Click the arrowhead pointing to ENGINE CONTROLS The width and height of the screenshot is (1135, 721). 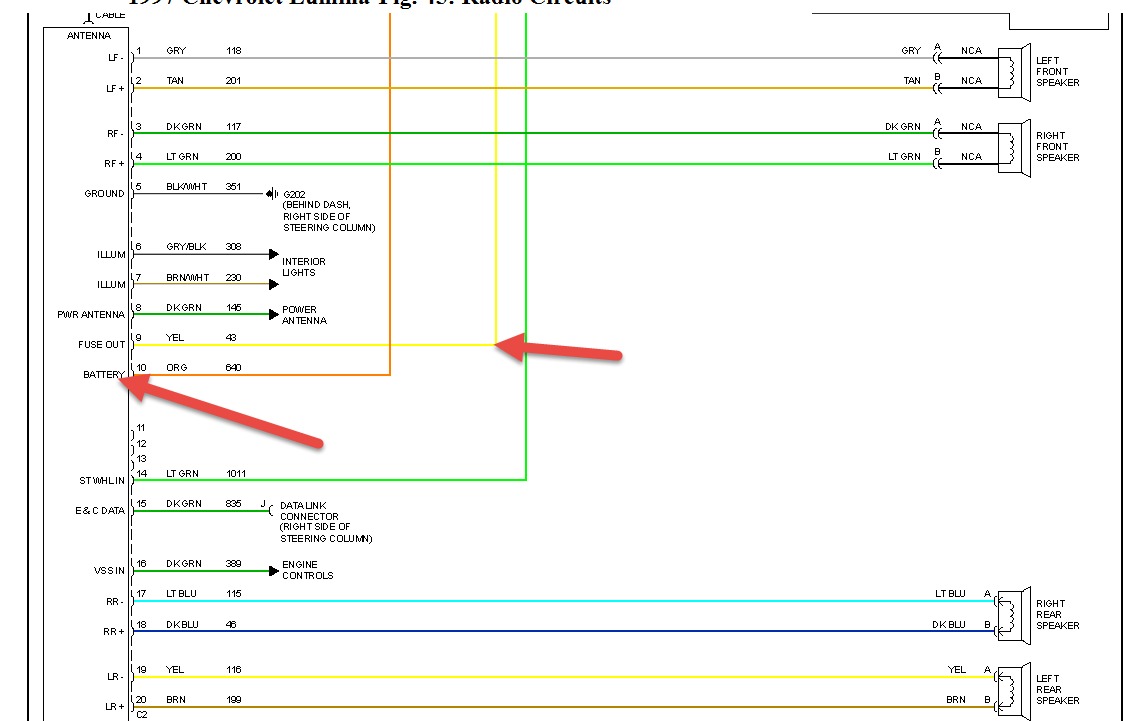tap(274, 570)
